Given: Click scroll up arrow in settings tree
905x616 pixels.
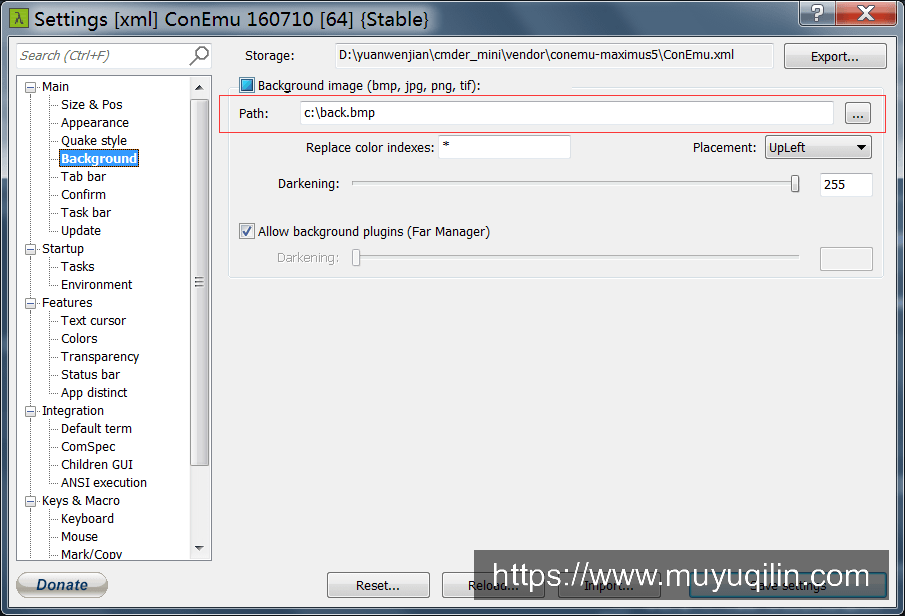Looking at the screenshot, I should pos(199,88).
